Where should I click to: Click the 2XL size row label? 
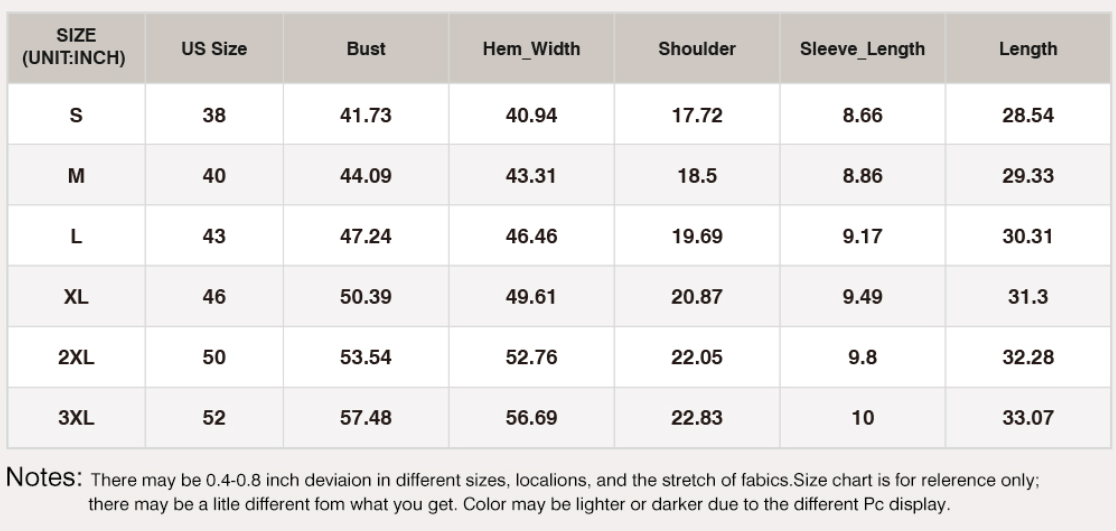[76, 357]
